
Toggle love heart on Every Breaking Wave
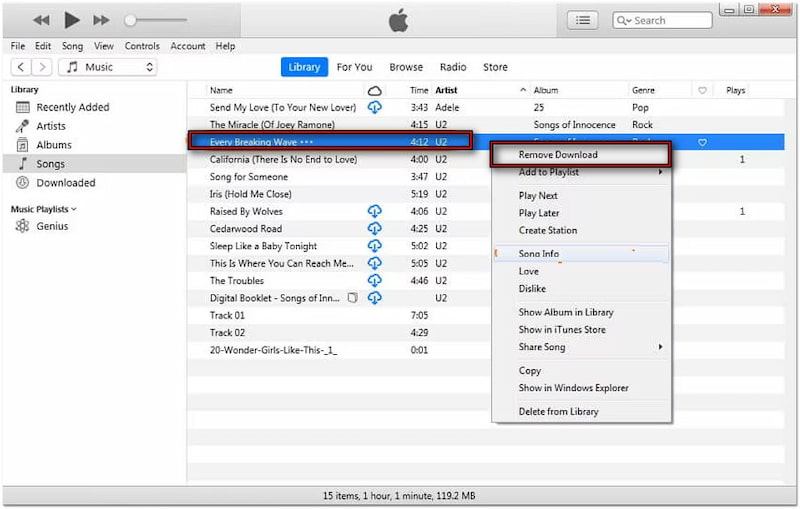[x=702, y=142]
